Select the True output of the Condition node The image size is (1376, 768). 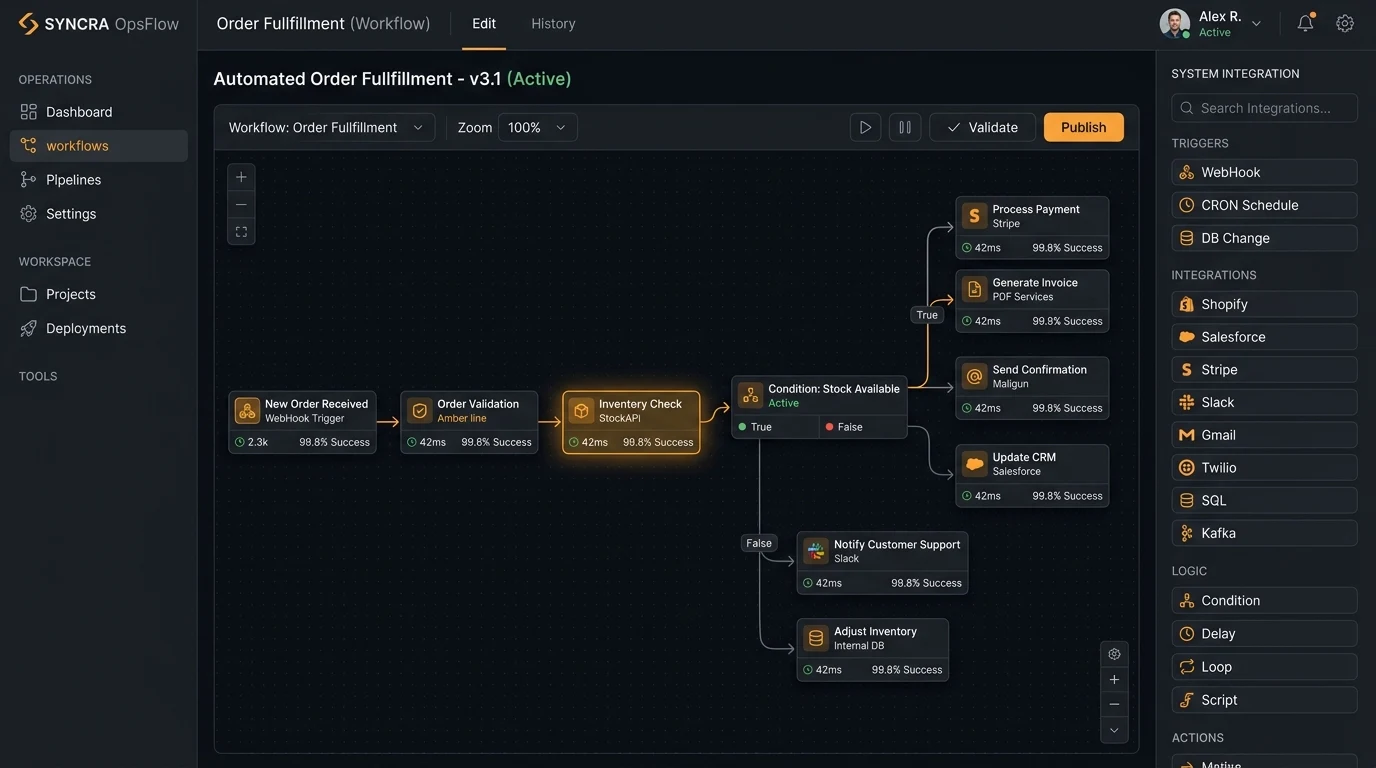point(776,427)
